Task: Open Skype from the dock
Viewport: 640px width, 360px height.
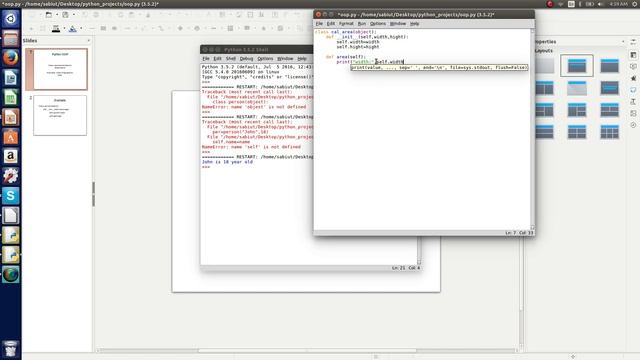Action: tap(11, 196)
